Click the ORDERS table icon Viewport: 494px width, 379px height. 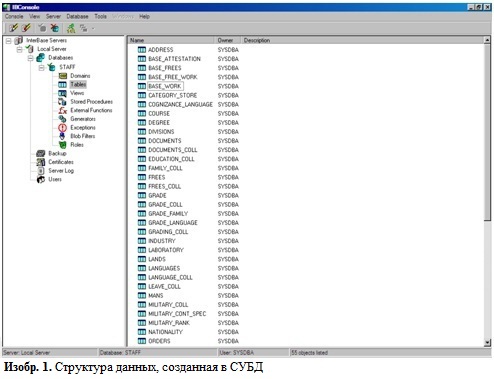(x=142, y=341)
